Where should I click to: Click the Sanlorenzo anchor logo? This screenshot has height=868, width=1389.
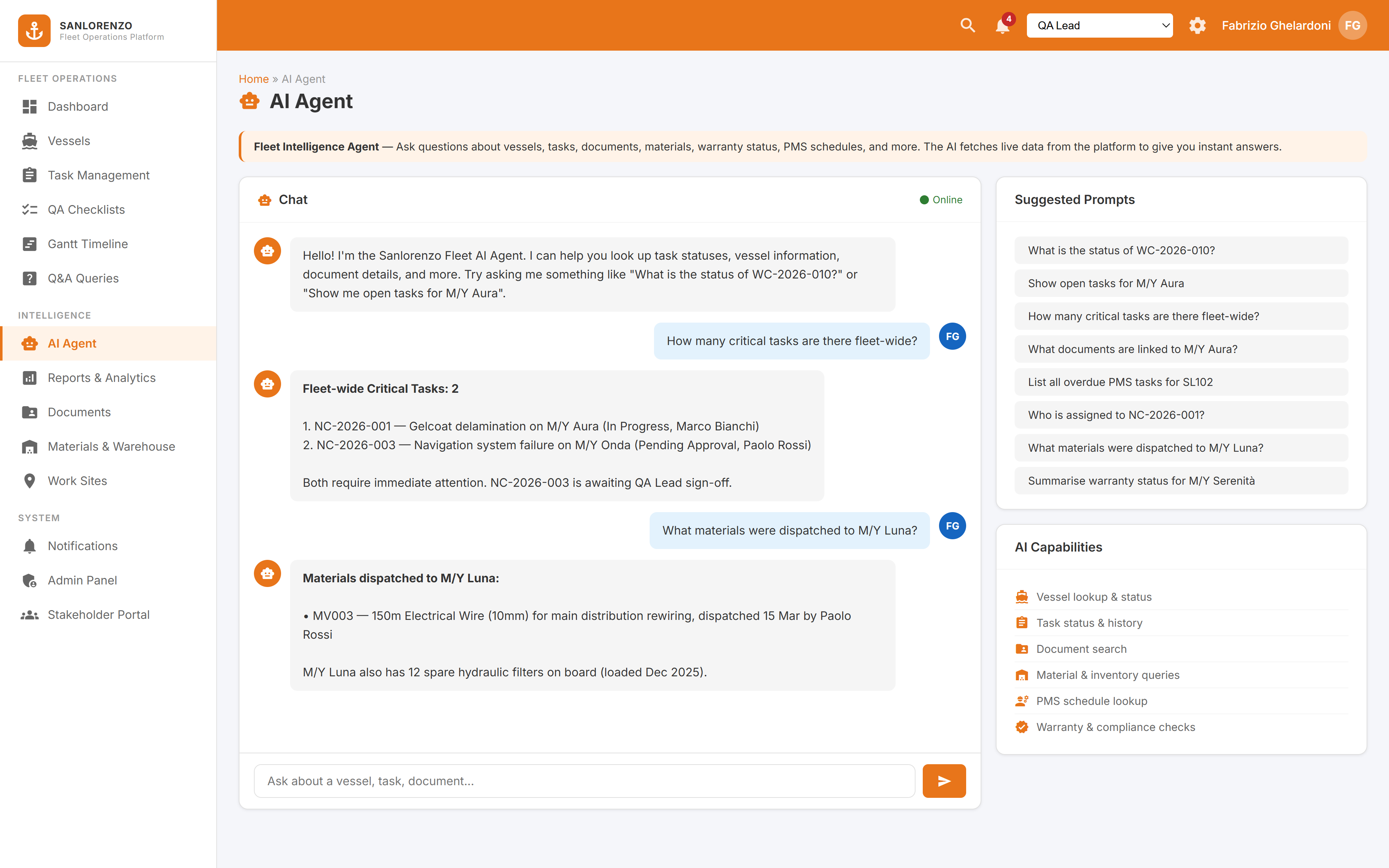[x=34, y=30]
